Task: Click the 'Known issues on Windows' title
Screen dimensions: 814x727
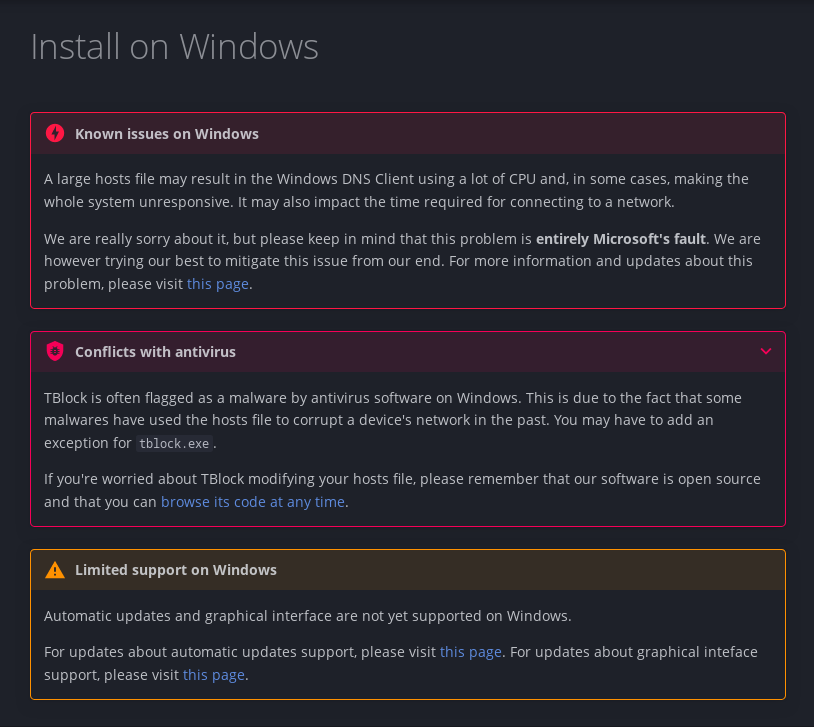Action: (x=167, y=134)
